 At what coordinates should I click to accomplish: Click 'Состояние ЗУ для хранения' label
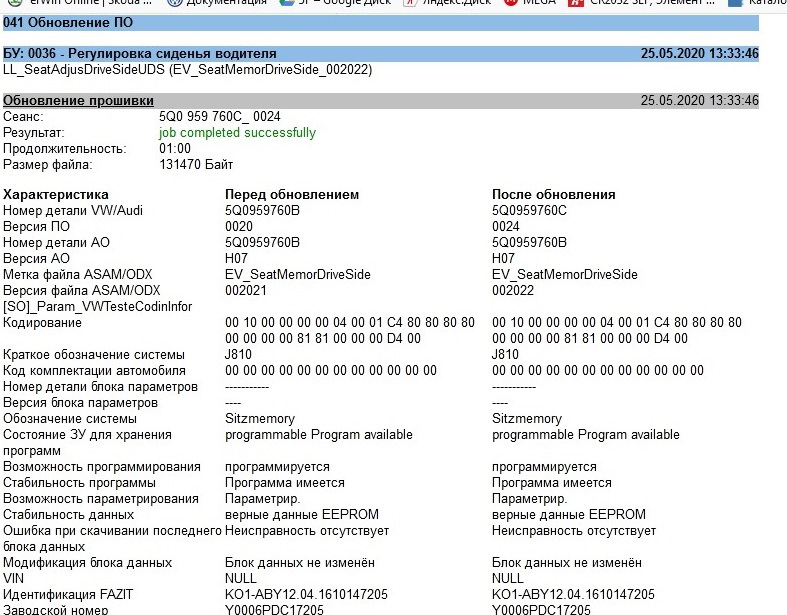(x=87, y=435)
